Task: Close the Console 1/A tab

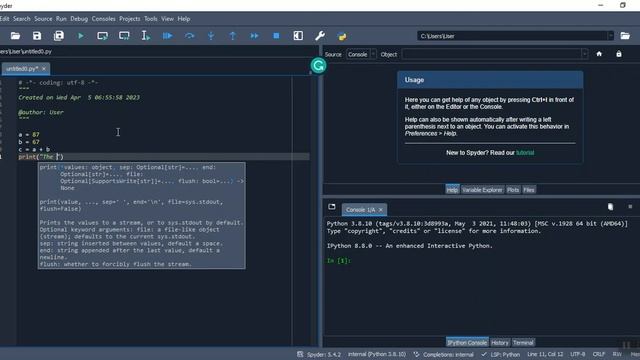Action: point(381,210)
